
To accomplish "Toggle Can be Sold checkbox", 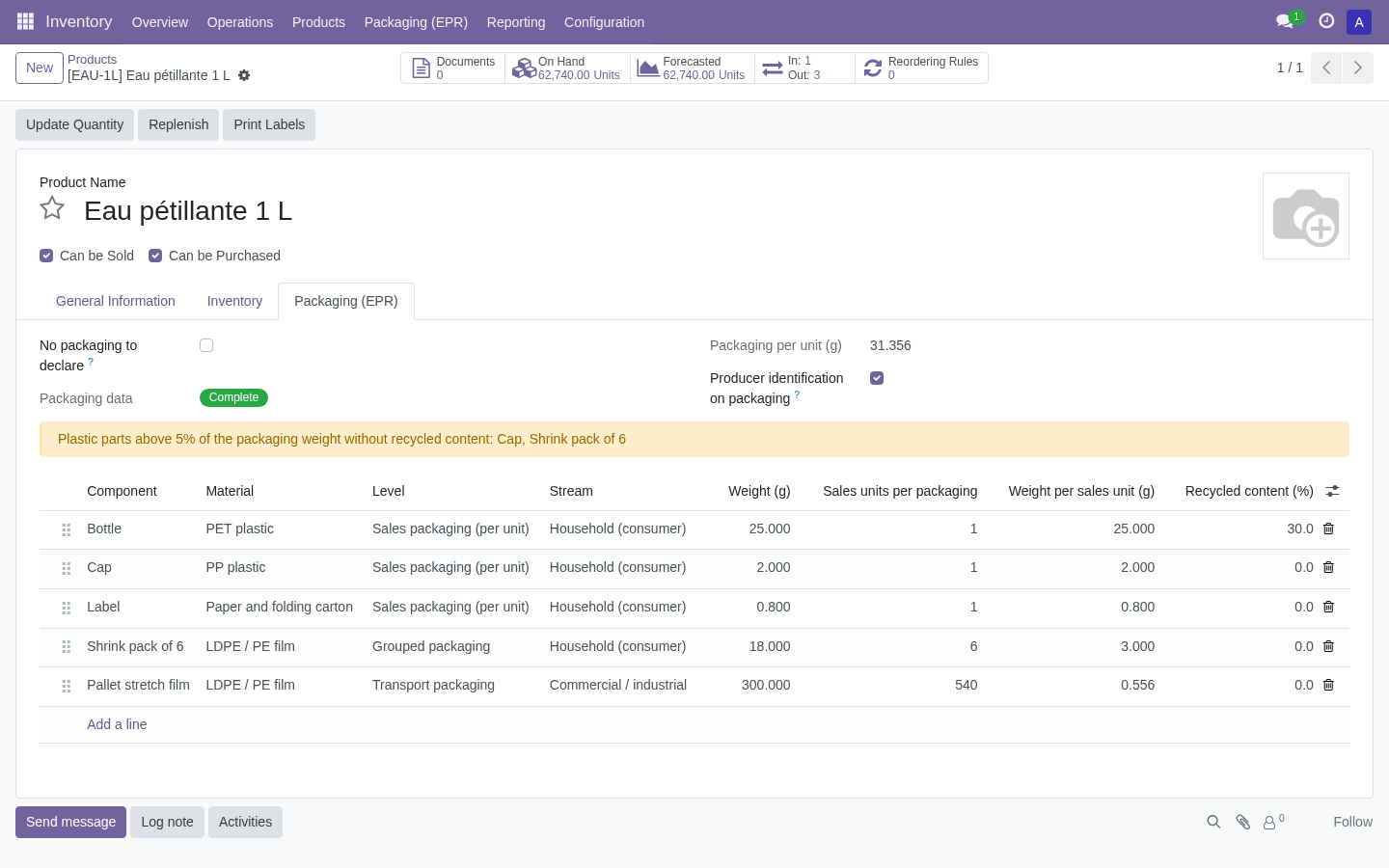I will pos(46,256).
